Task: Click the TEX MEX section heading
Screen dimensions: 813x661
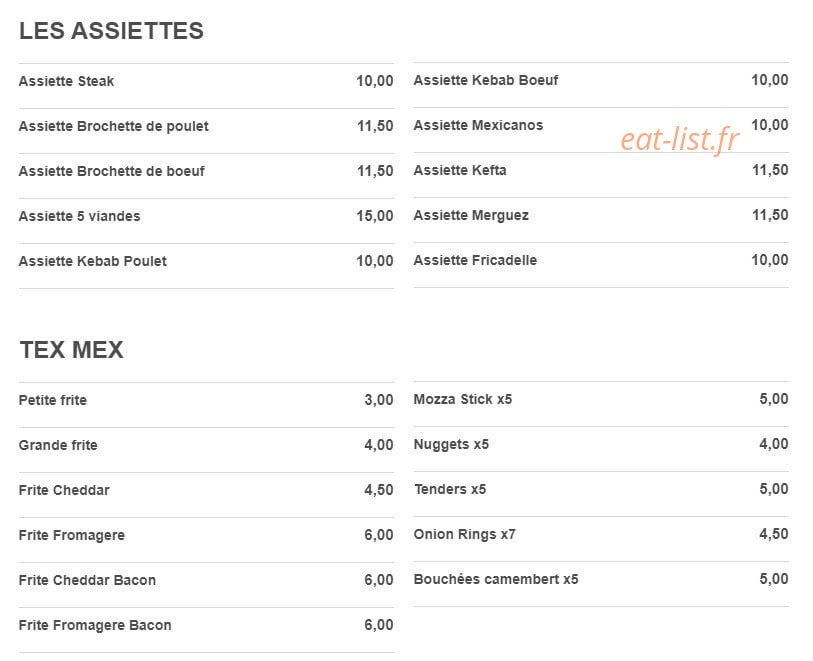Action: [x=72, y=350]
